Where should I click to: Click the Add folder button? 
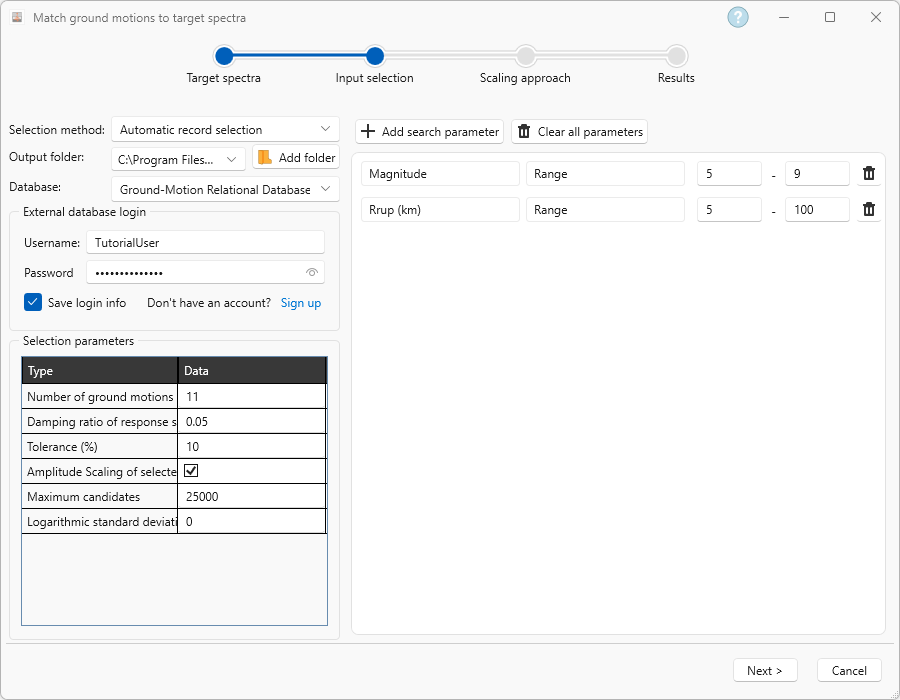point(296,157)
